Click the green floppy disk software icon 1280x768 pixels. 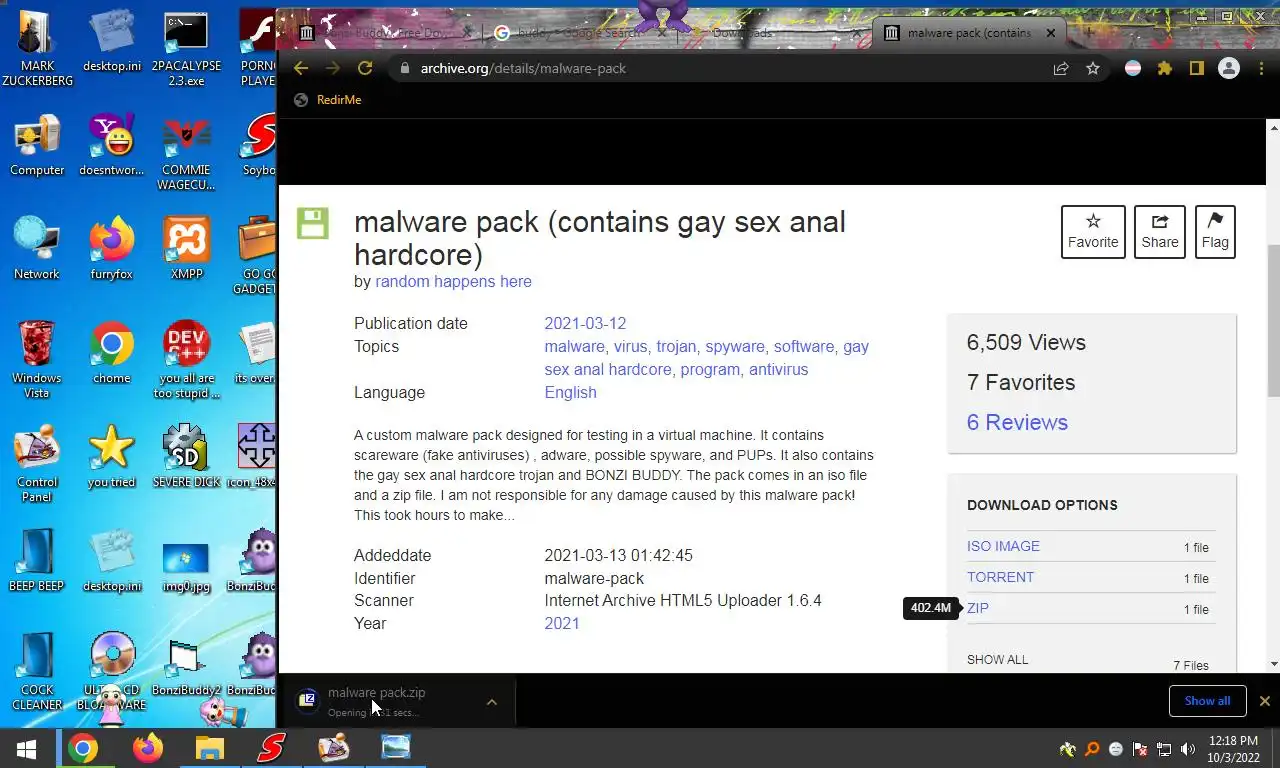tap(312, 222)
